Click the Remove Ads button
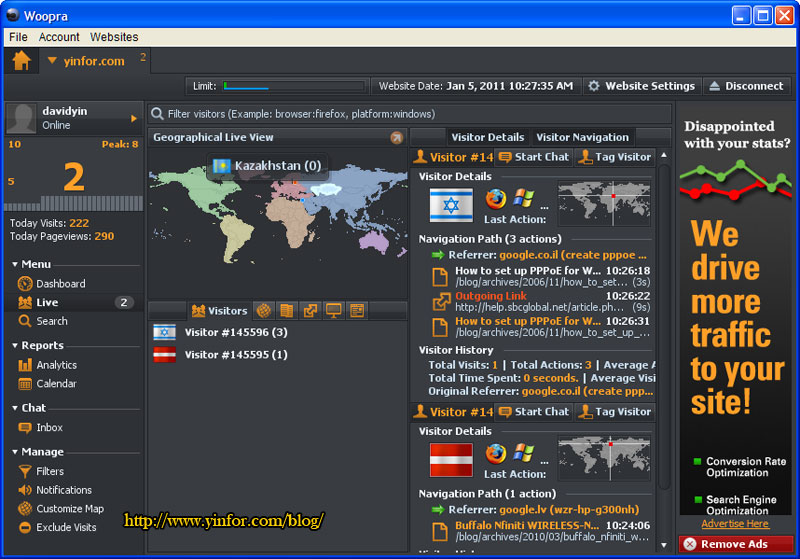The height and width of the screenshot is (559, 800). pos(735,544)
